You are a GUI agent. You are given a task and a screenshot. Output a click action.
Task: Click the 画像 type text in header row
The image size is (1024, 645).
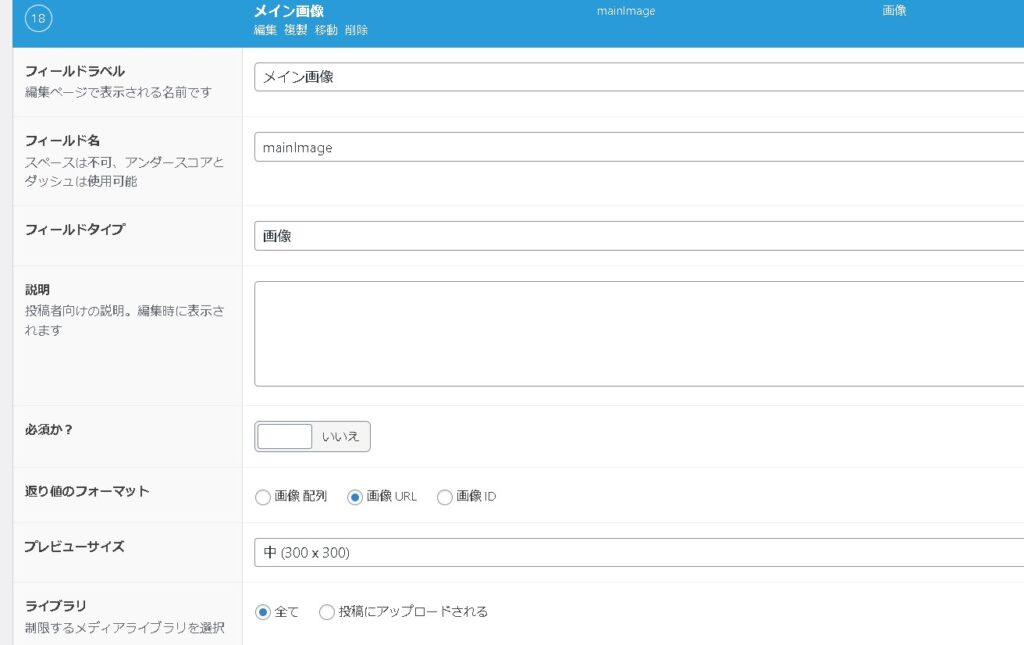[893, 12]
